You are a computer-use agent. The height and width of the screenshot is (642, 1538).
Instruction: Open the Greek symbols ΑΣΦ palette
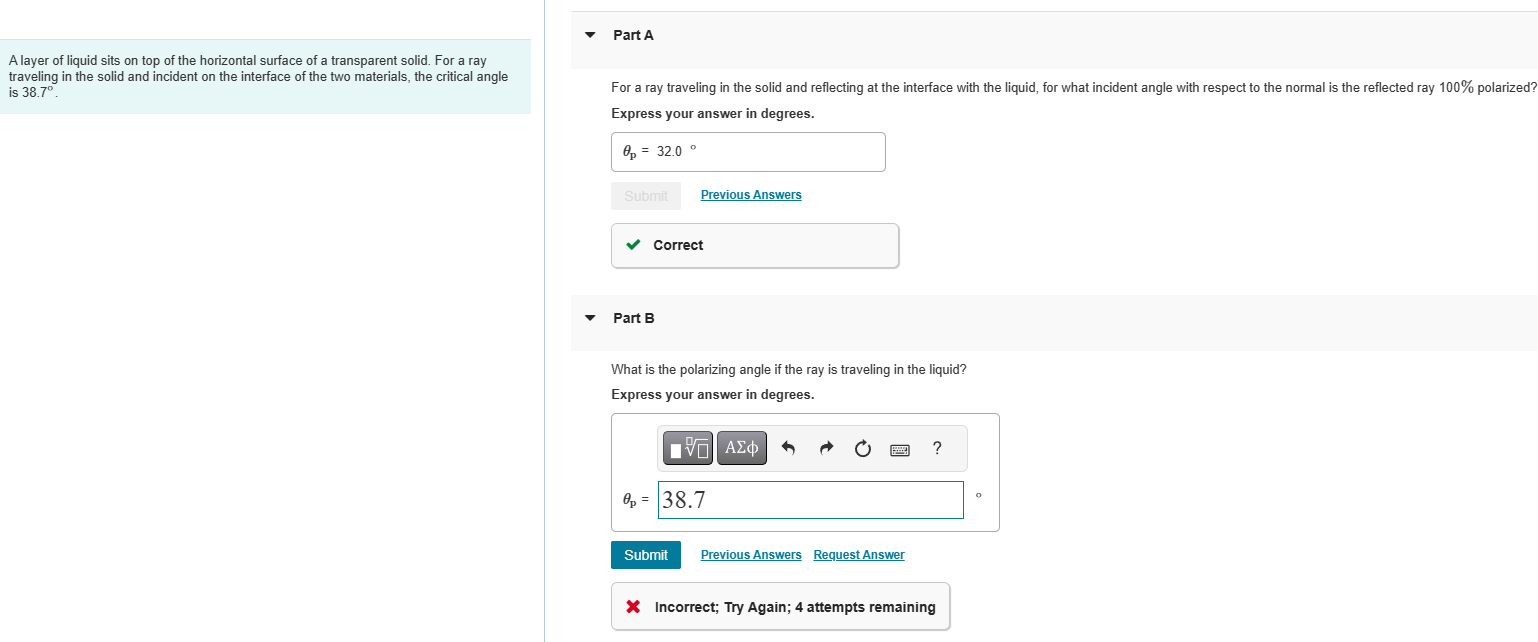tap(741, 449)
